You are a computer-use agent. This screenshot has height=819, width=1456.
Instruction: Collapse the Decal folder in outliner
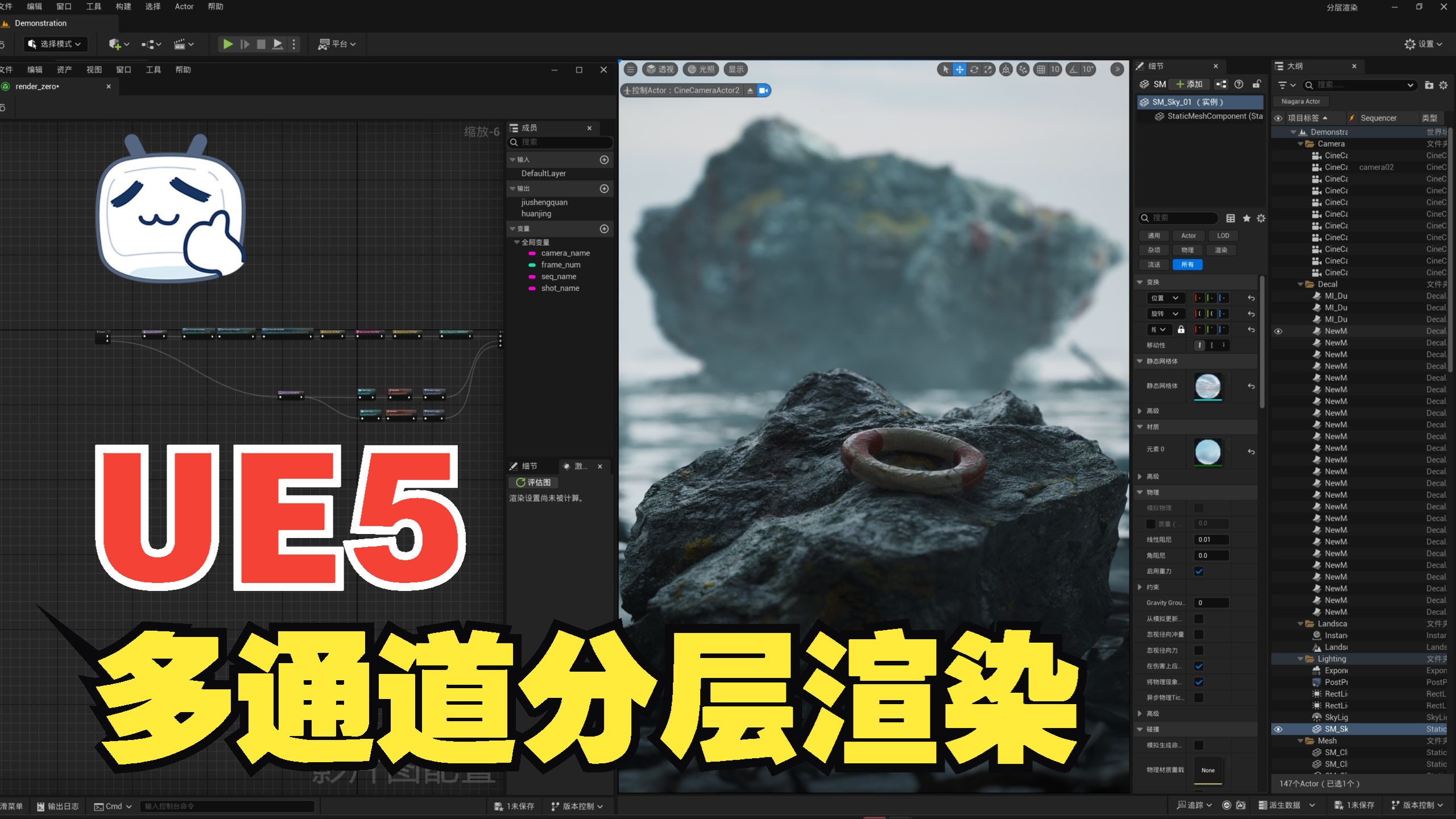1300,284
